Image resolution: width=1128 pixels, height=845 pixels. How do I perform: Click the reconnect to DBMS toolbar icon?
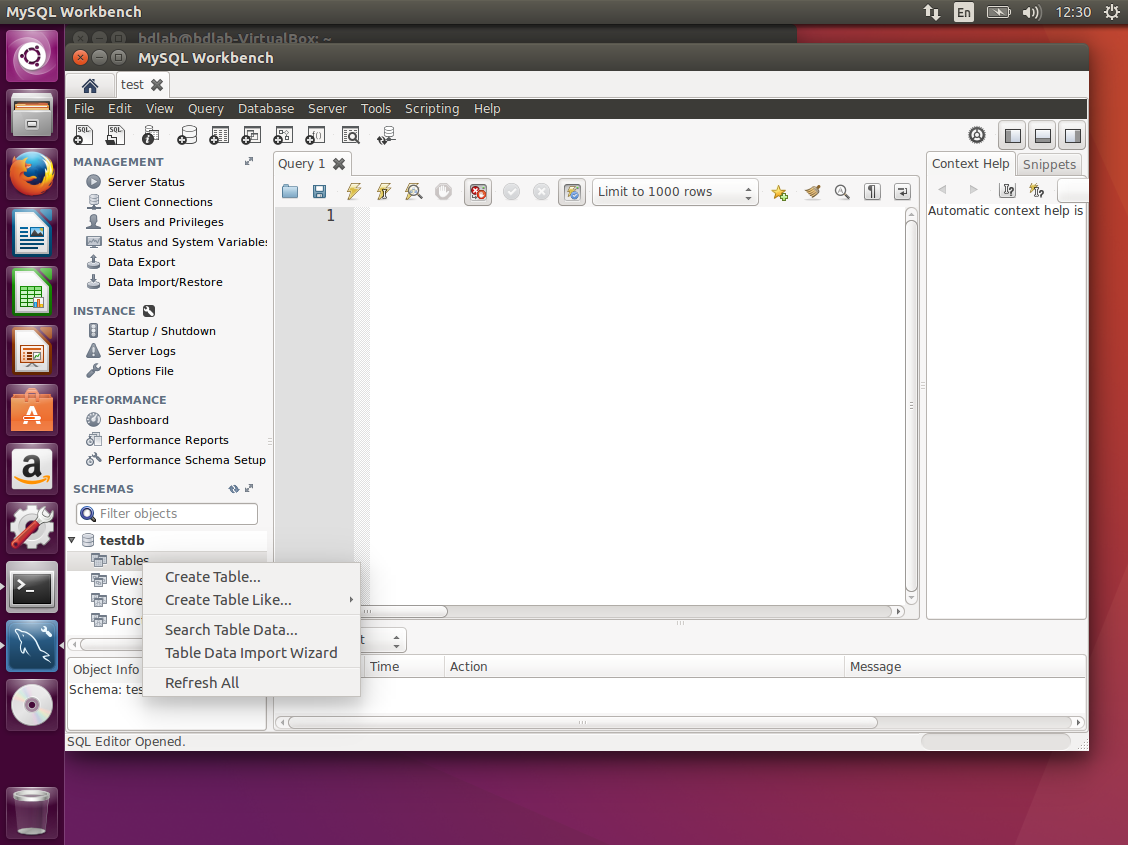386,135
